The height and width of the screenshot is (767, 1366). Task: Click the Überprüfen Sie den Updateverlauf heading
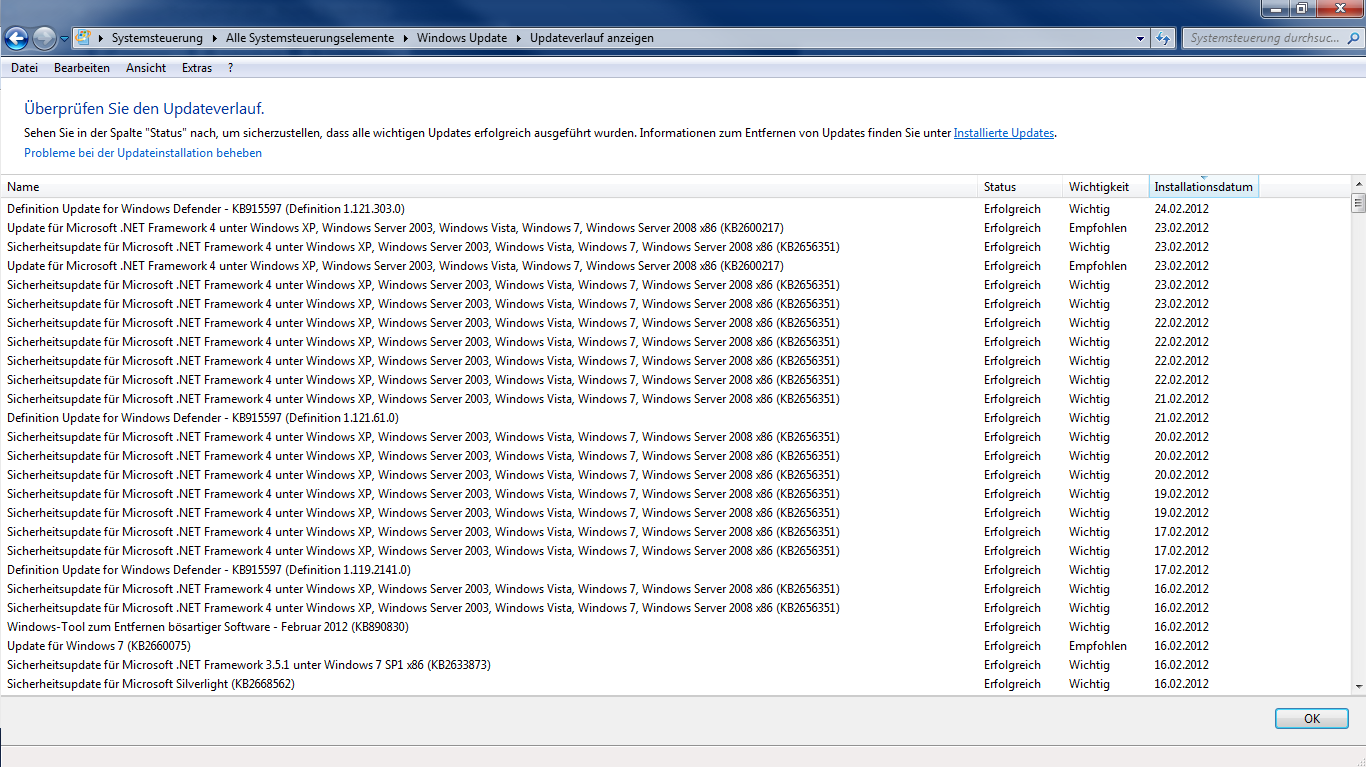coord(144,108)
